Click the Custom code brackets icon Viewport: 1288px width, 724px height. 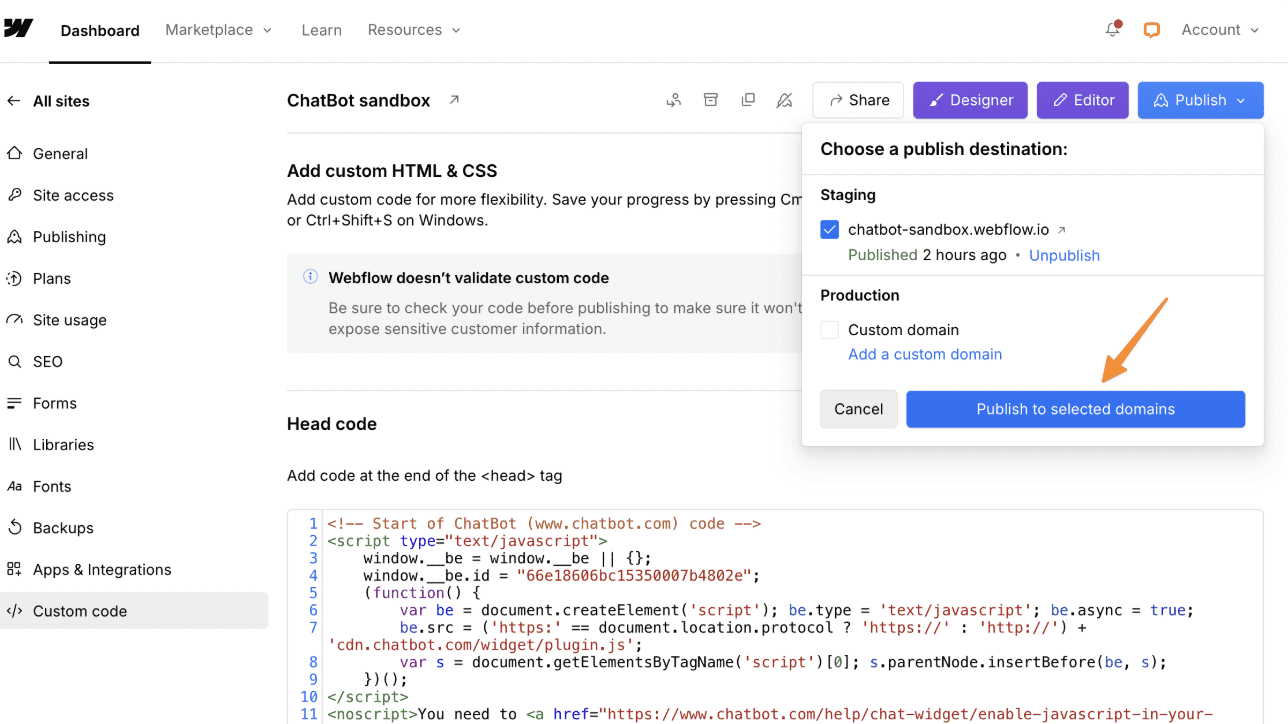[14, 611]
